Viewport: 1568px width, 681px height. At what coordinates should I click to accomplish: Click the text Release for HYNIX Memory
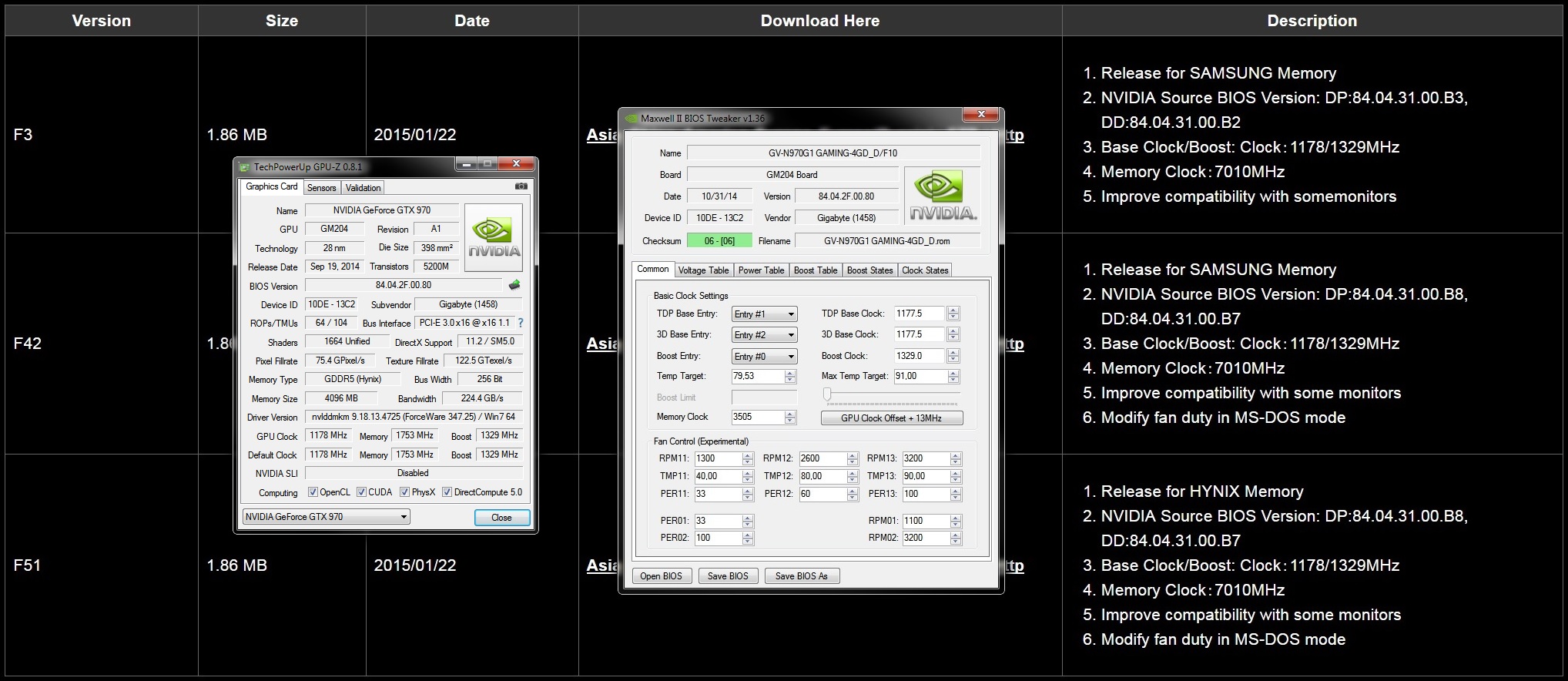1202,491
